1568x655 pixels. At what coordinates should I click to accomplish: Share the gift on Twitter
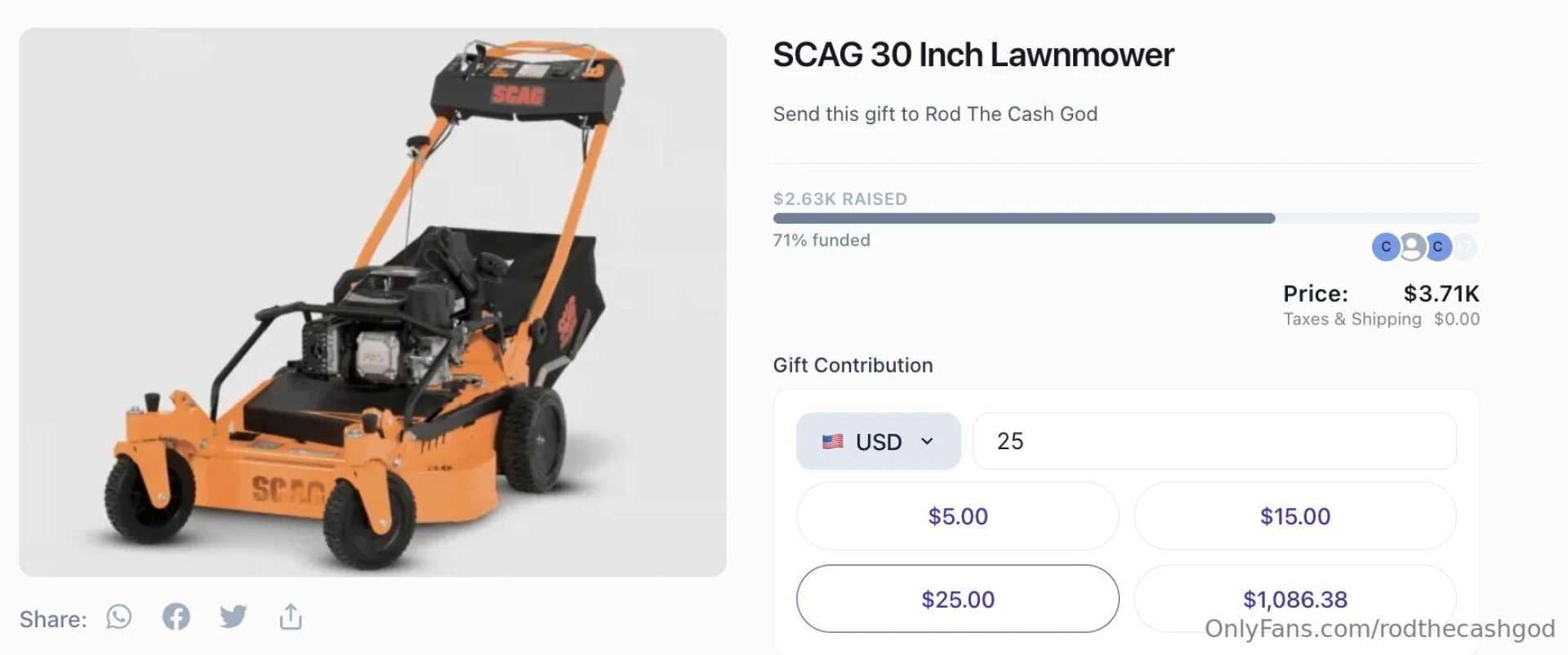pyautogui.click(x=233, y=617)
